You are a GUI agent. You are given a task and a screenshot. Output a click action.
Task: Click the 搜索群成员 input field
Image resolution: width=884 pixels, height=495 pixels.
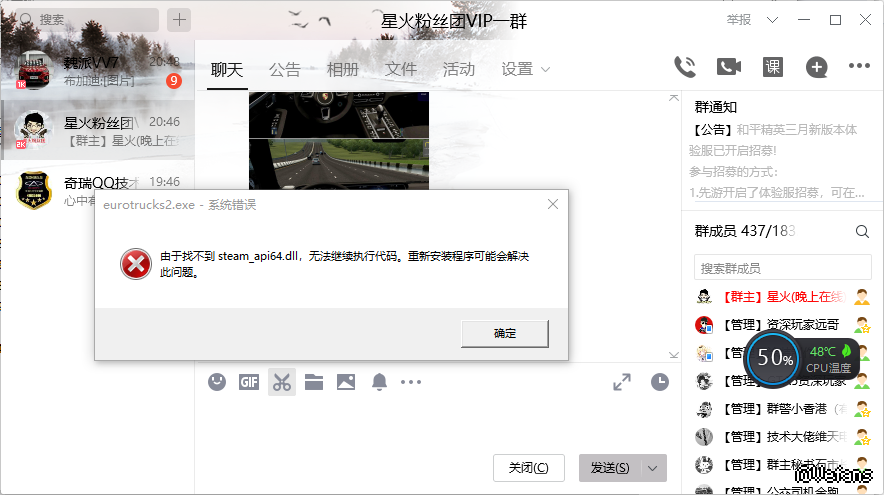click(783, 268)
